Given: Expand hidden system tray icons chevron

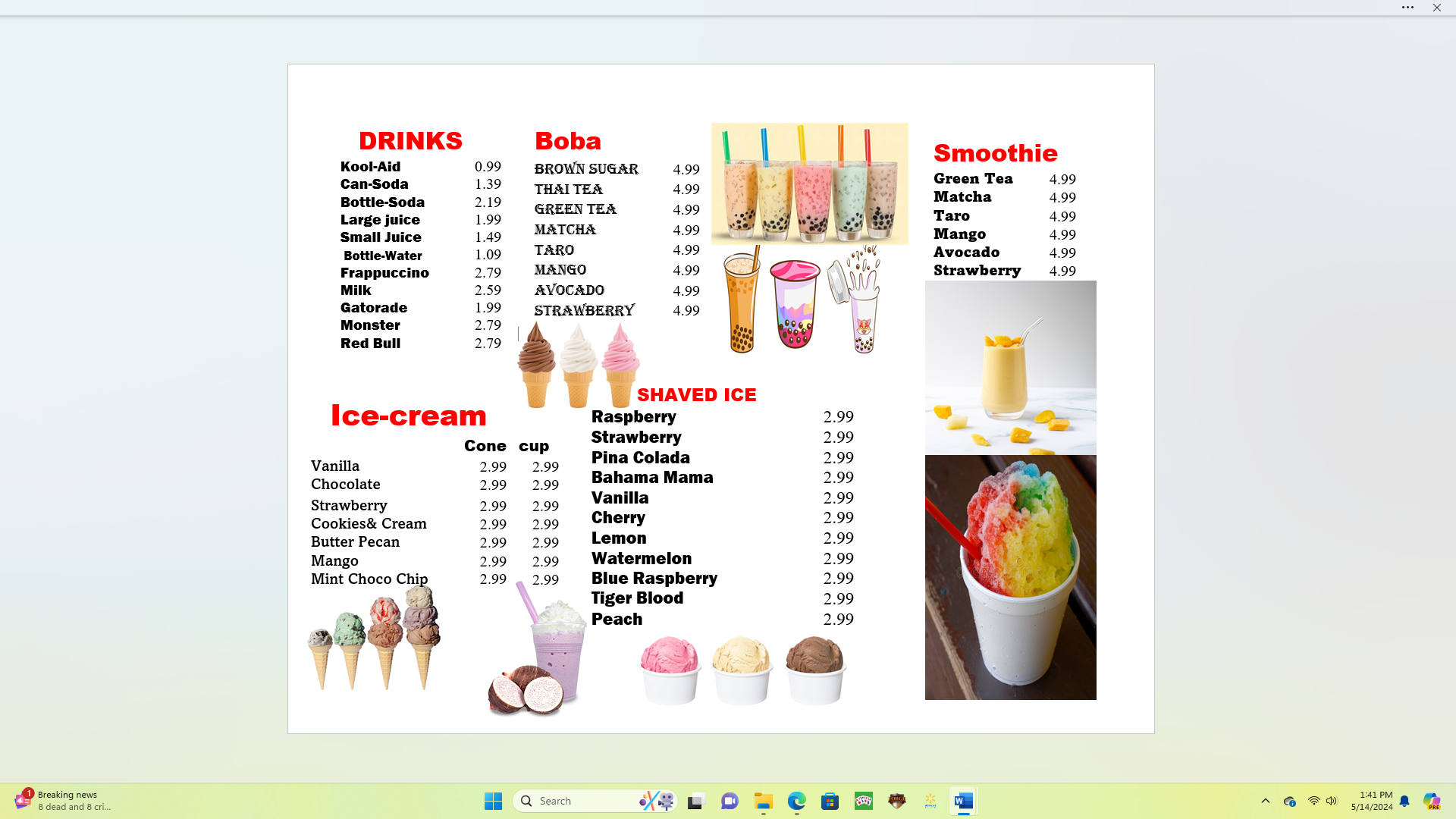Looking at the screenshot, I should click(1265, 801).
